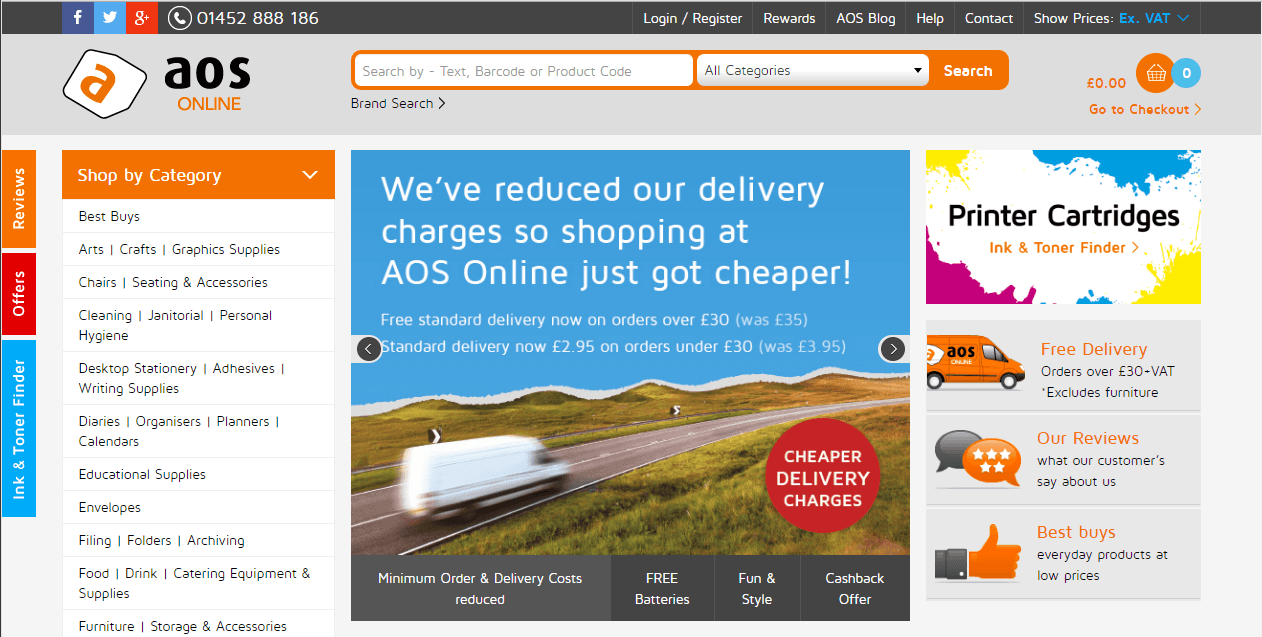This screenshot has height=637, width=1262.
Task: Open the Help page
Action: click(930, 18)
